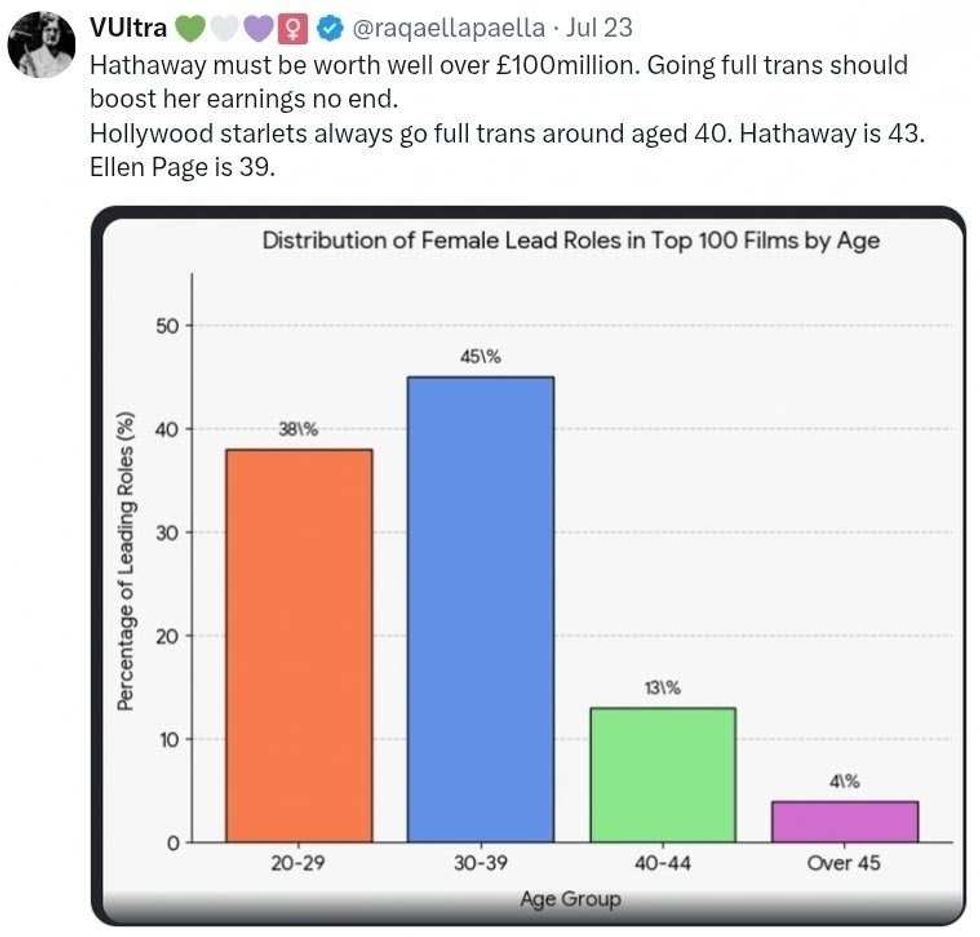
Task: Click the Percentage of Leading Roles axis label
Action: 126,561
